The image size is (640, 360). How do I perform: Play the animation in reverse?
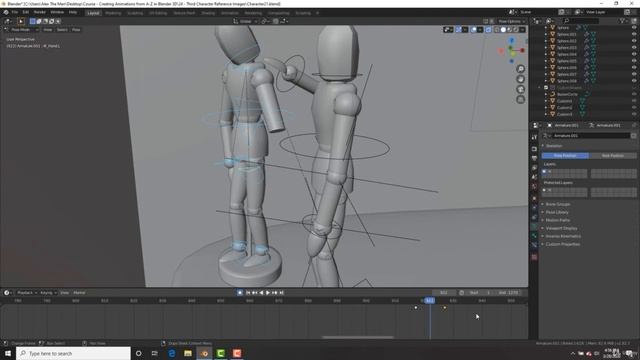click(261, 293)
